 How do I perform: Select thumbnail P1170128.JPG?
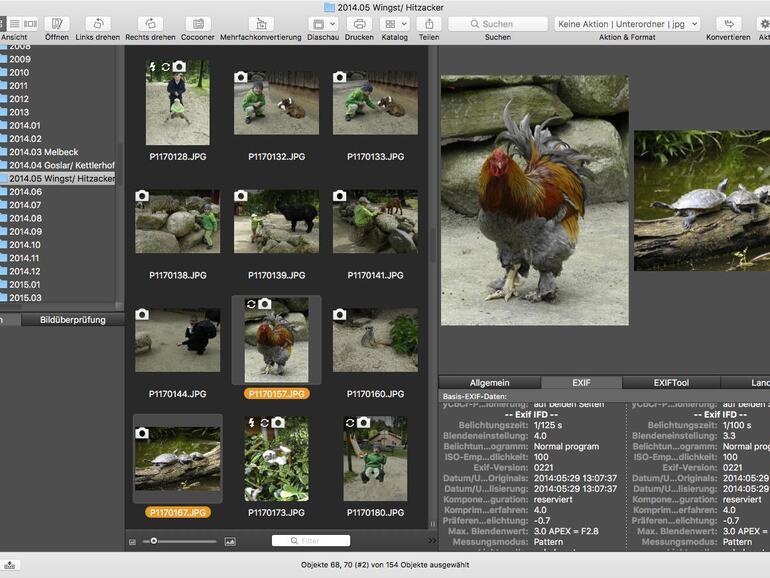tap(178, 102)
